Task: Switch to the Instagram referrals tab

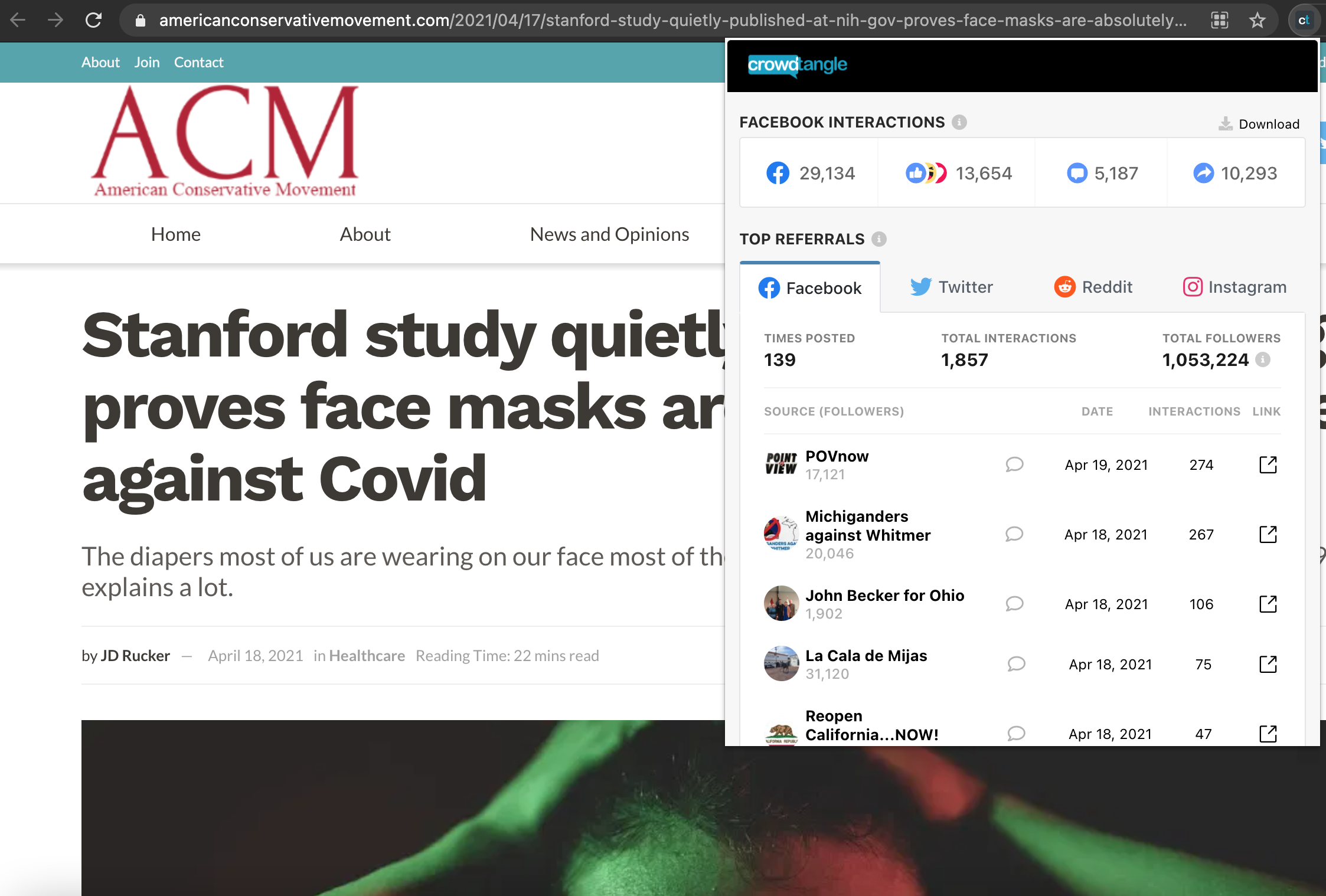Action: click(1234, 287)
